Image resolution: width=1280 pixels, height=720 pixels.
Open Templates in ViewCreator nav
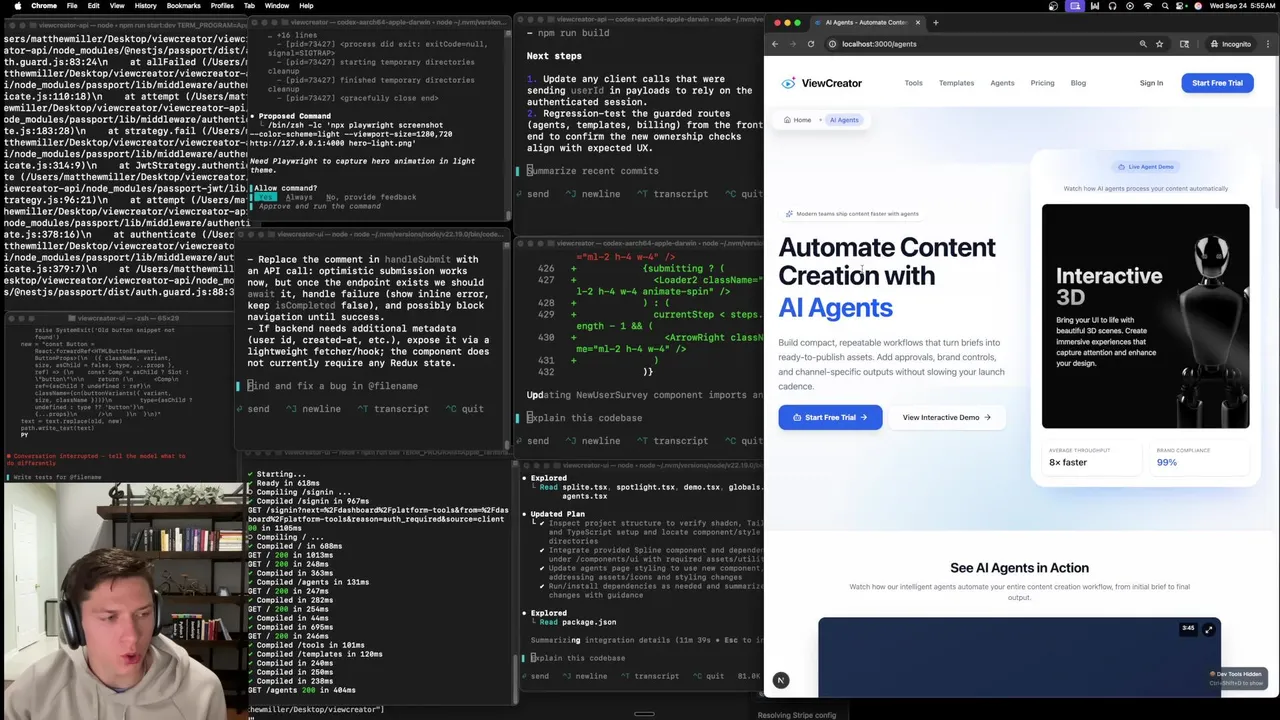tap(956, 83)
